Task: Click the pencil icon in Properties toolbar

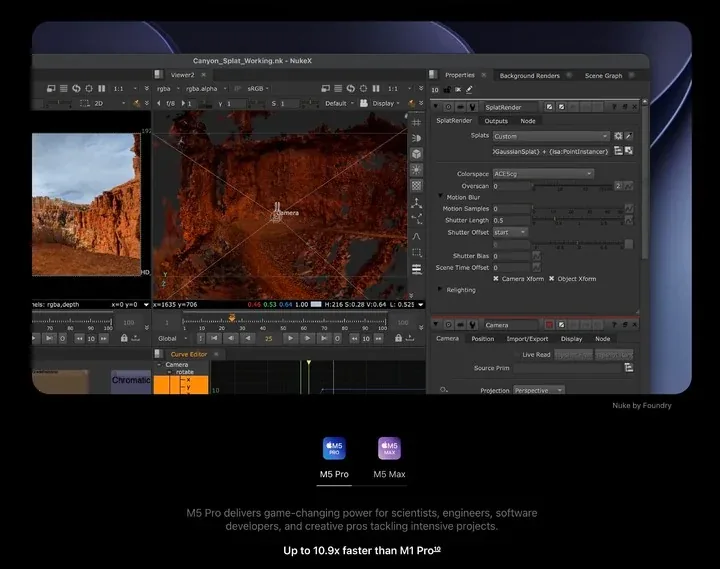Action: (x=469, y=90)
